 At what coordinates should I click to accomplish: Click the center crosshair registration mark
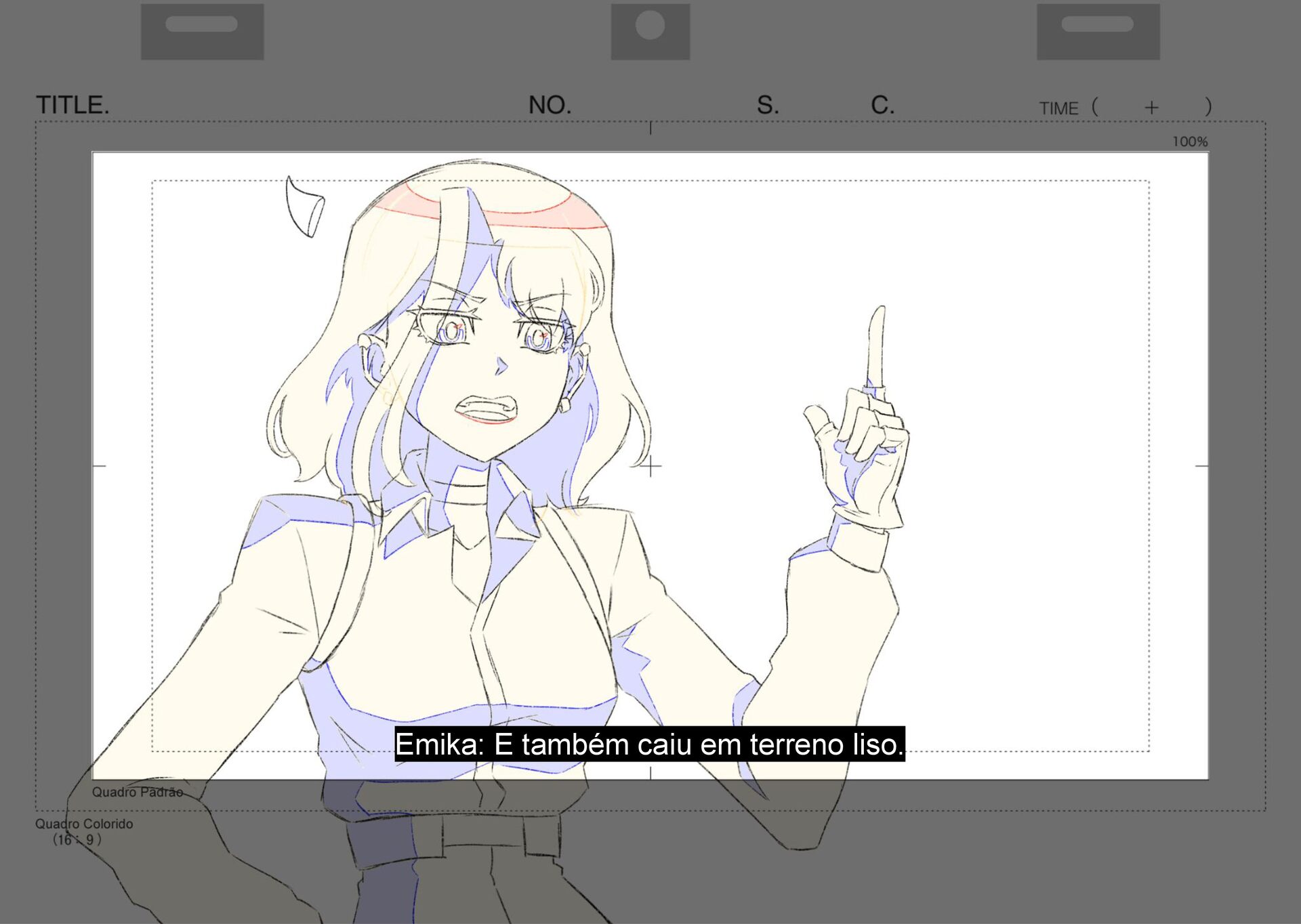pyautogui.click(x=650, y=466)
